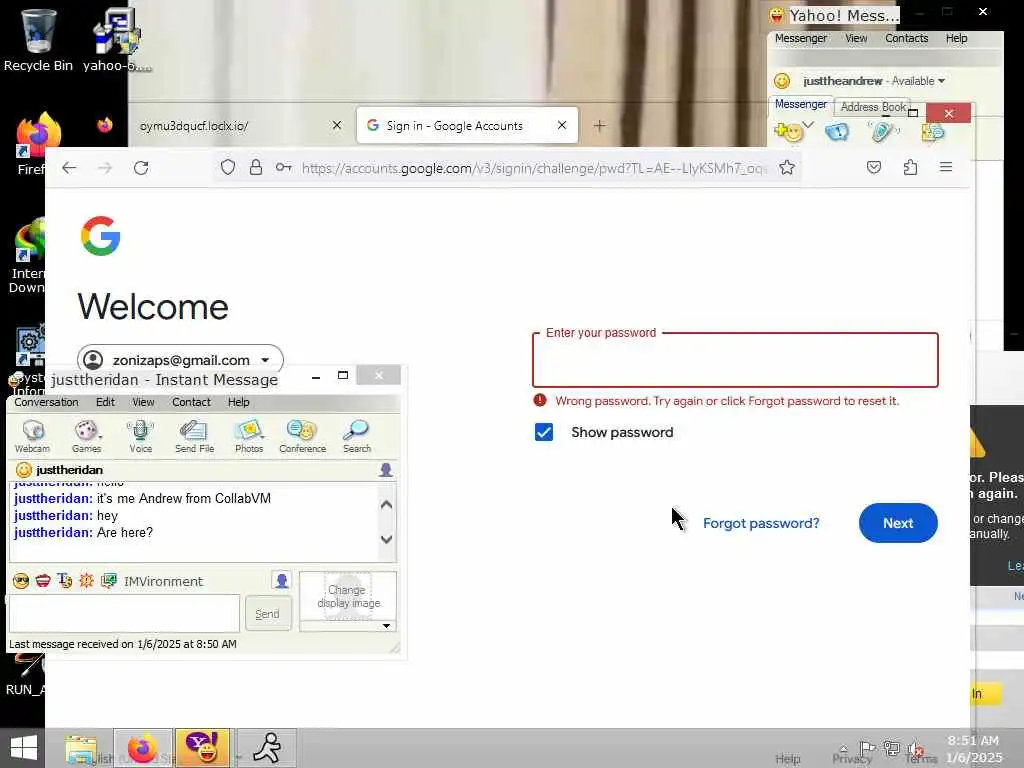The height and width of the screenshot is (768, 1024).
Task: Reload the Google sign-in page
Action: click(141, 168)
